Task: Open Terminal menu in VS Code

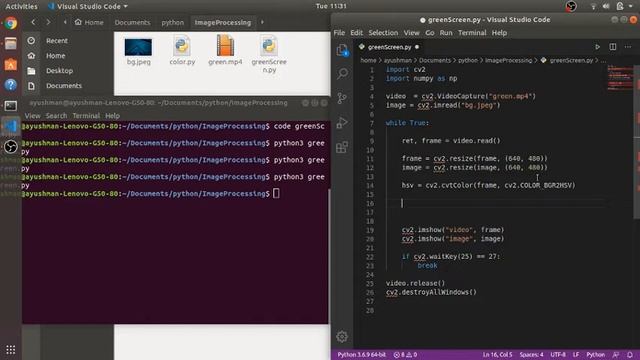Action: (x=472, y=33)
